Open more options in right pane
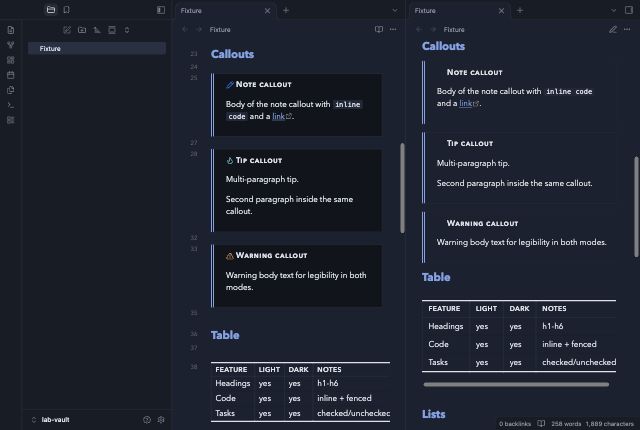 pyautogui.click(x=627, y=29)
